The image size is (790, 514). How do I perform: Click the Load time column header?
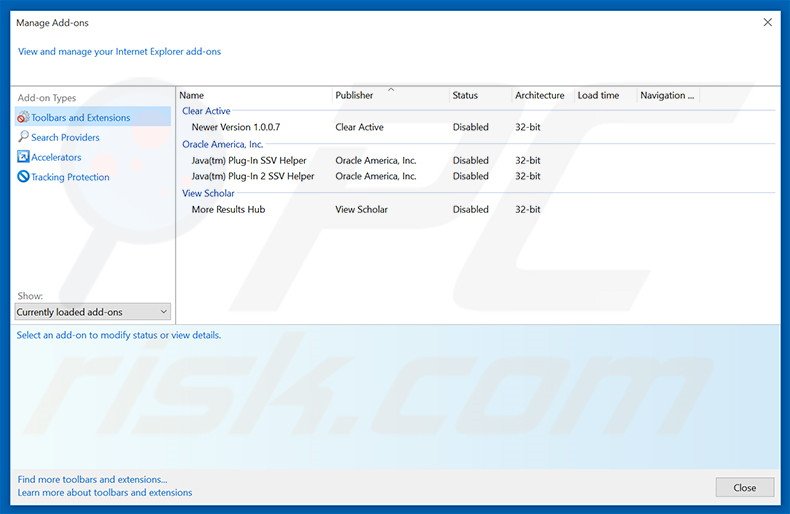(598, 96)
